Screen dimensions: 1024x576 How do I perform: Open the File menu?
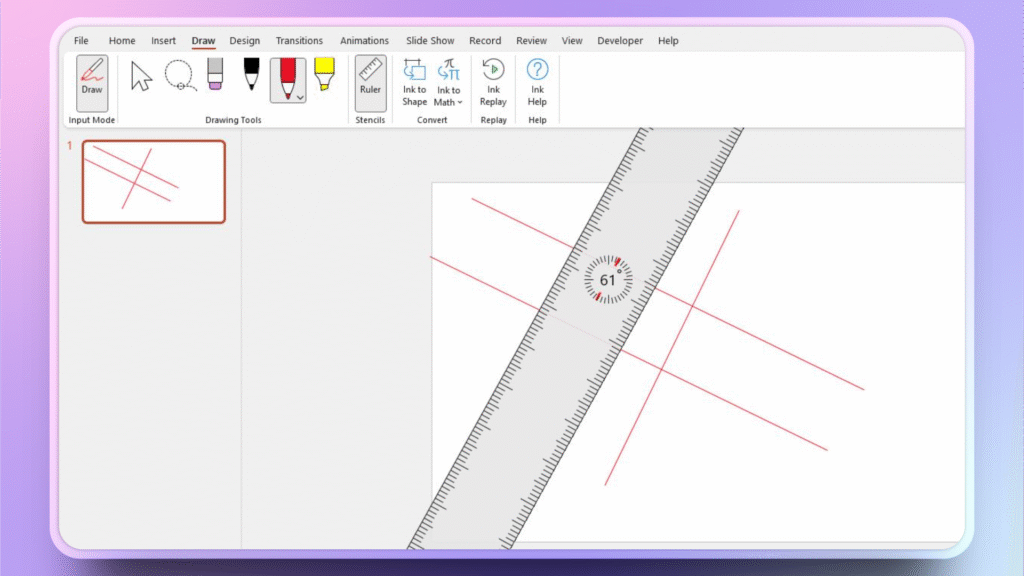coord(81,40)
